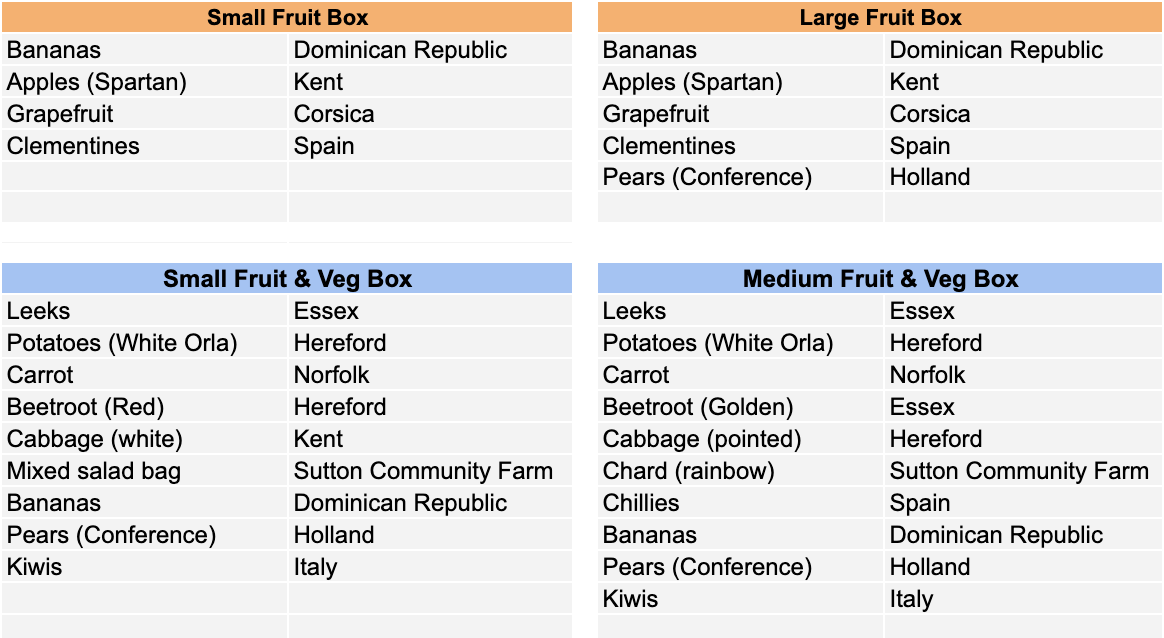
Task: Select the Large Fruit Box header cell
Action: click(880, 17)
